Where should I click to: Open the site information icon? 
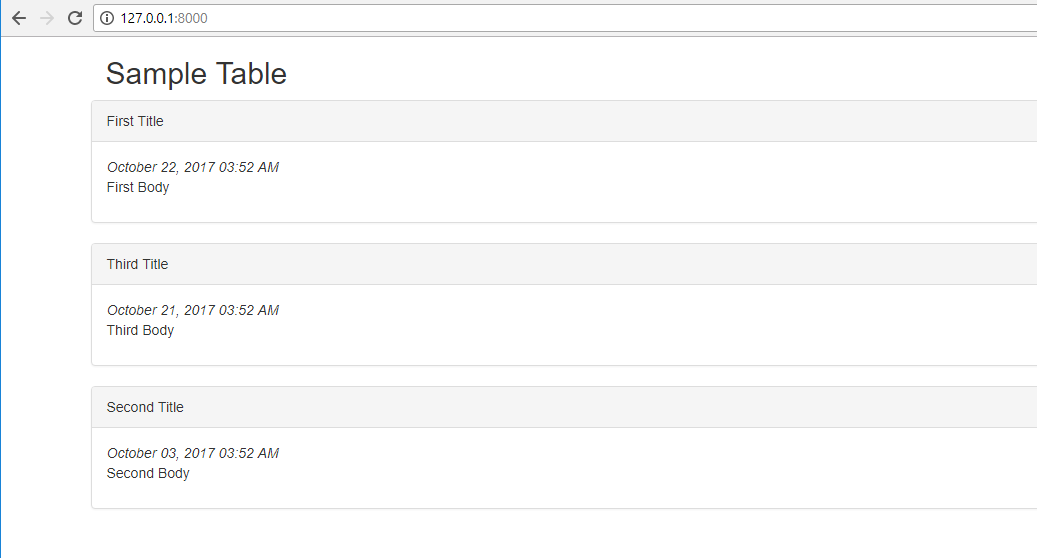tap(107, 18)
